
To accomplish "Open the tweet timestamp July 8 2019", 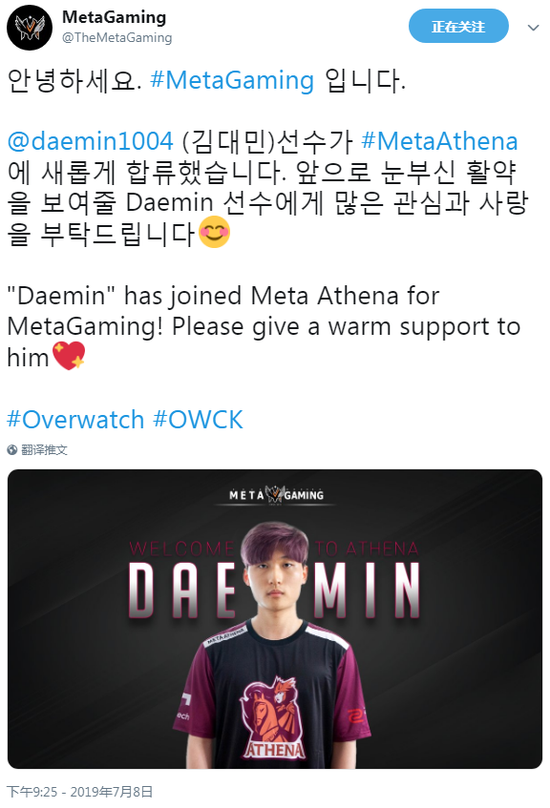I will pyautogui.click(x=79, y=792).
